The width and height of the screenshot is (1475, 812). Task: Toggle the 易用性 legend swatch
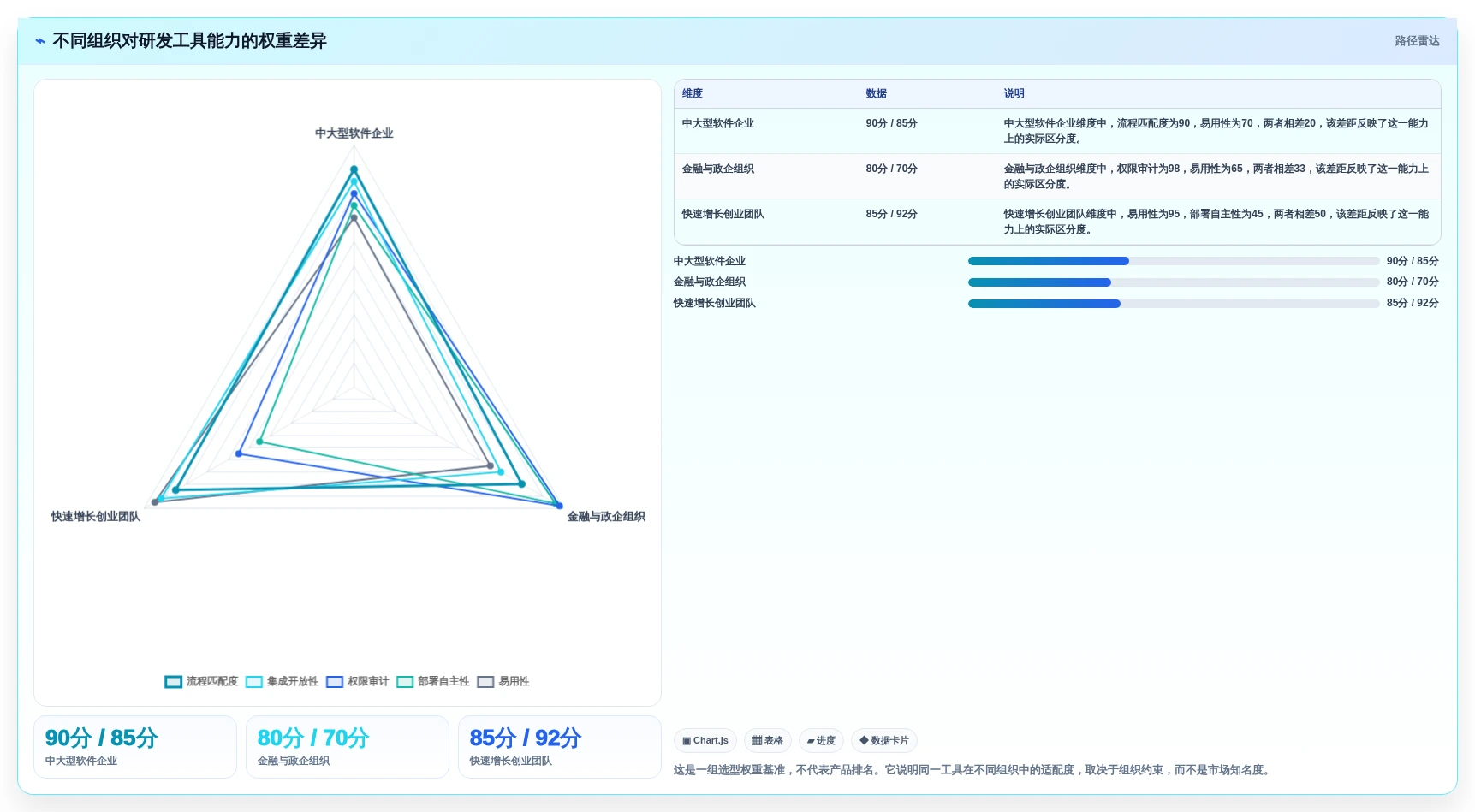click(x=485, y=682)
